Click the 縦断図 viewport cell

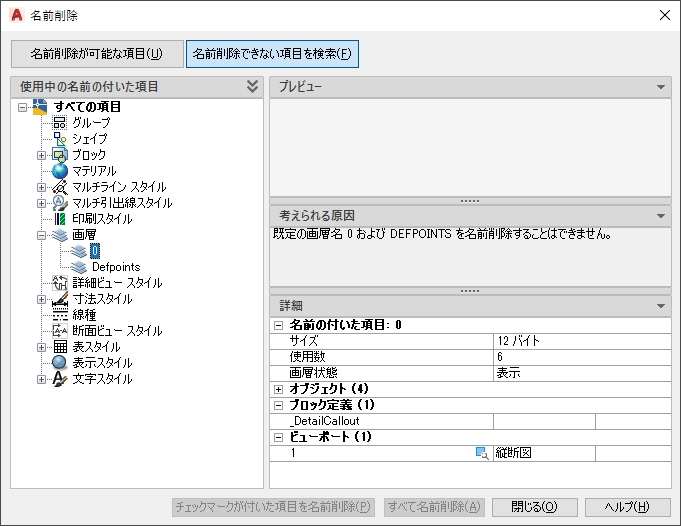coord(544,453)
